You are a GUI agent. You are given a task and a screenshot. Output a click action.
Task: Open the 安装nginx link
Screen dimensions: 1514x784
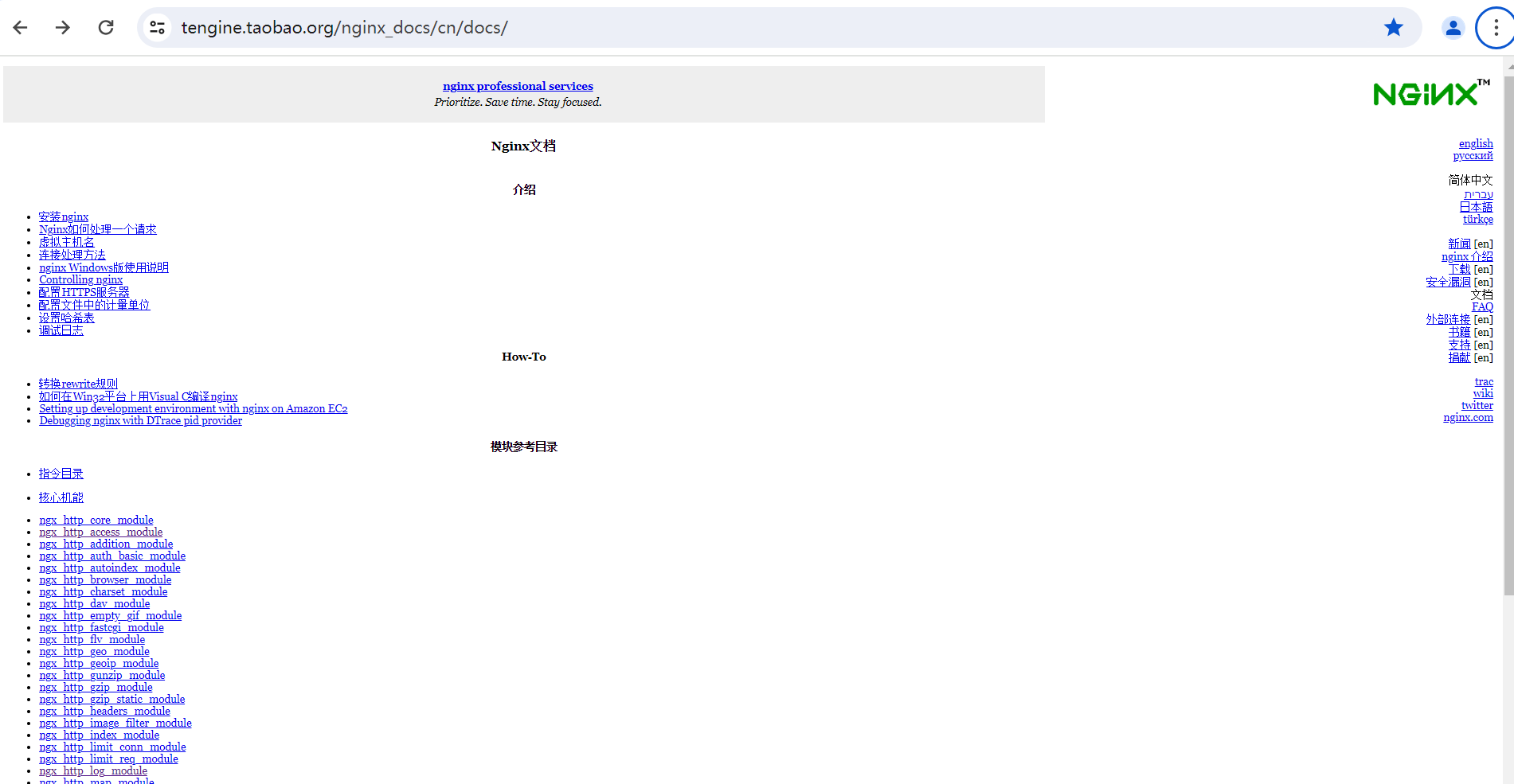click(x=64, y=216)
